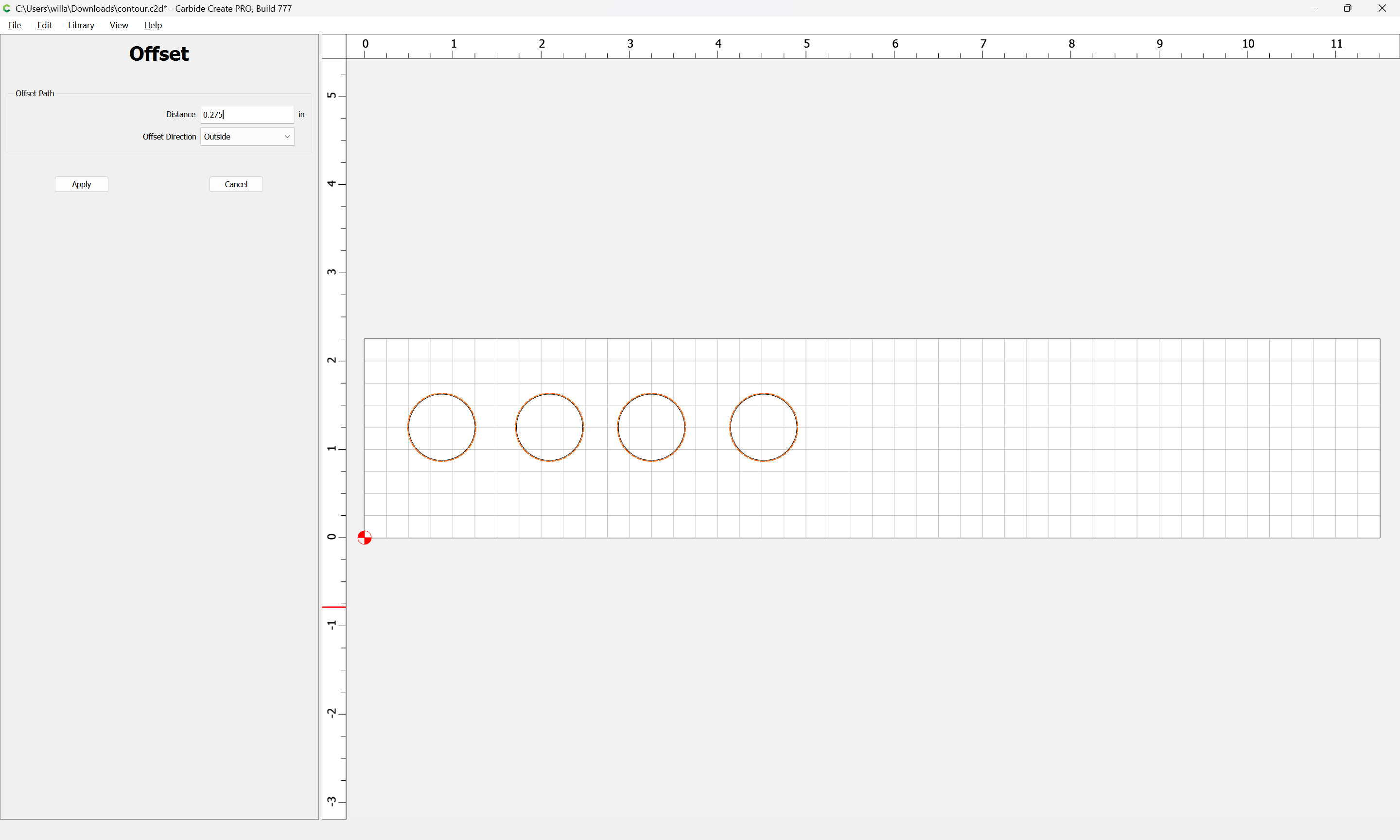1400x840 pixels.
Task: Open the Edit menu
Action: tap(44, 25)
